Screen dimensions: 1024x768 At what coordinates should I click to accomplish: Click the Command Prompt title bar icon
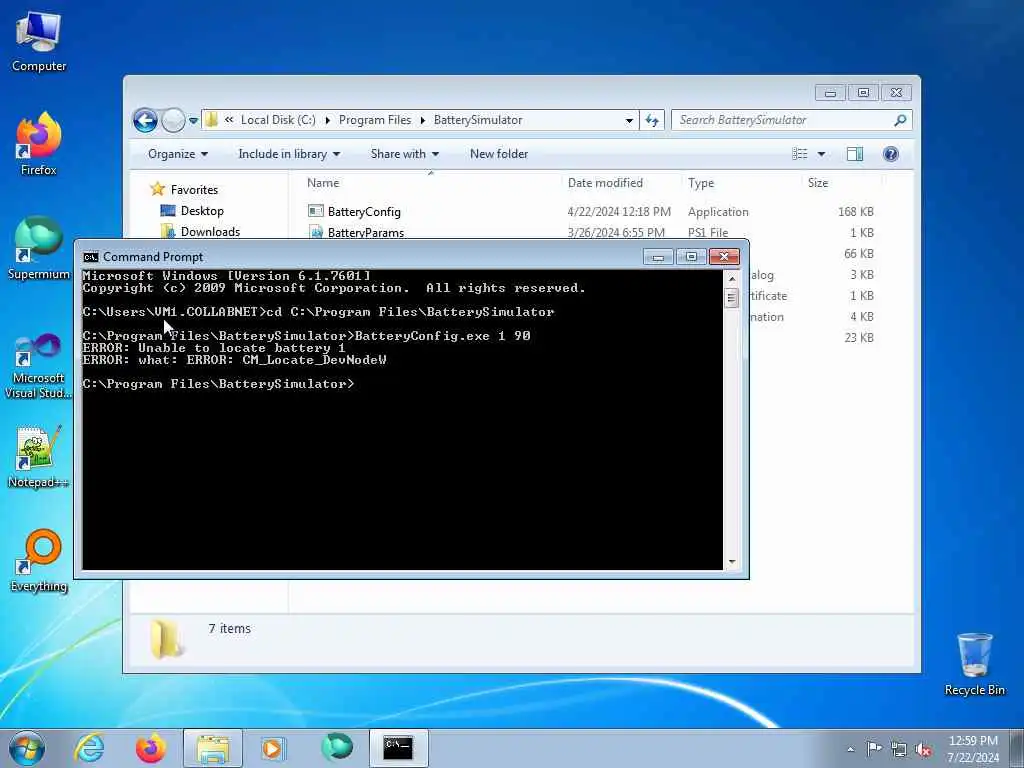[91, 257]
